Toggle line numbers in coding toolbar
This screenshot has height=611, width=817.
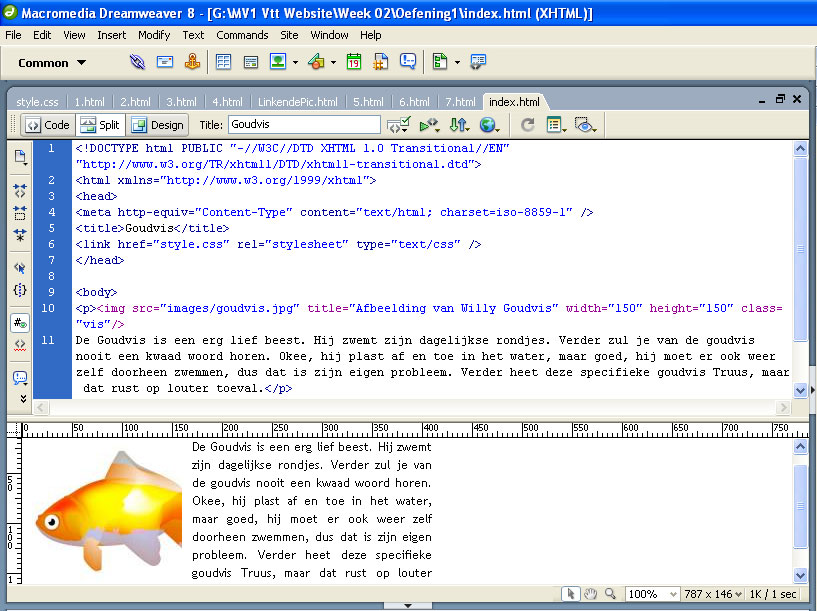tap(19, 323)
